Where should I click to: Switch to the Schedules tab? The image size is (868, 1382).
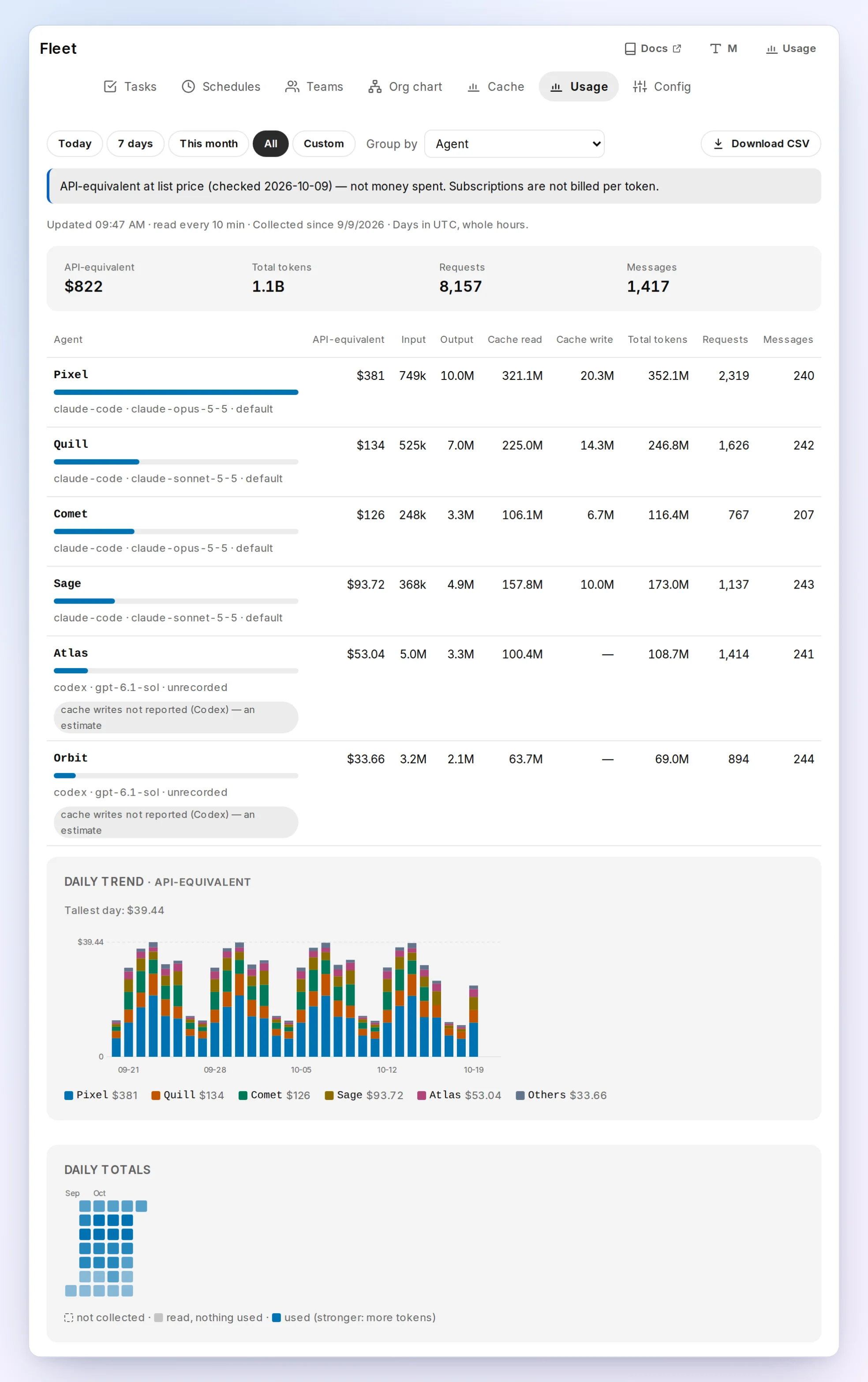221,86
